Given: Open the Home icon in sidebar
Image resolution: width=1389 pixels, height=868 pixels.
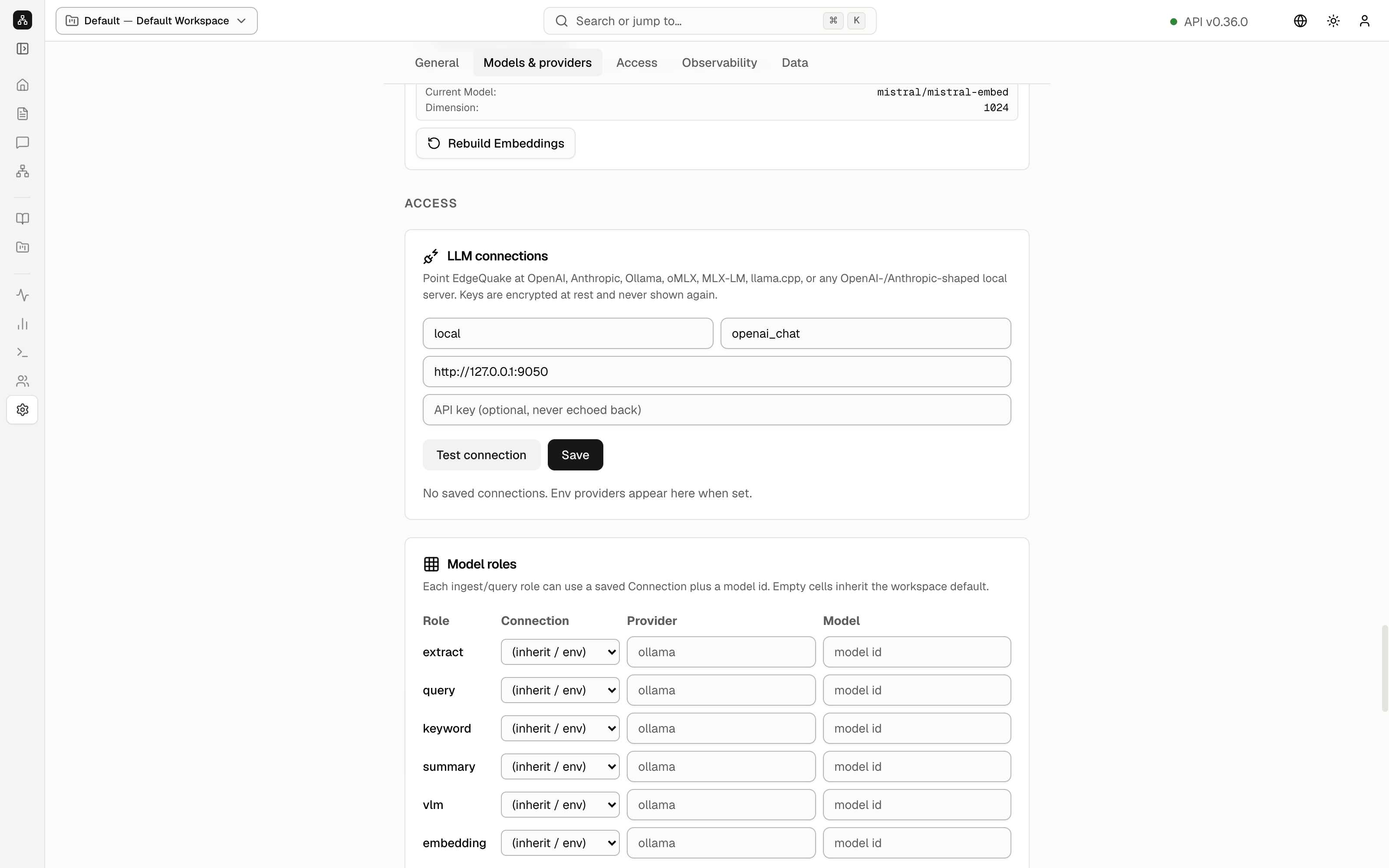Looking at the screenshot, I should point(23,85).
